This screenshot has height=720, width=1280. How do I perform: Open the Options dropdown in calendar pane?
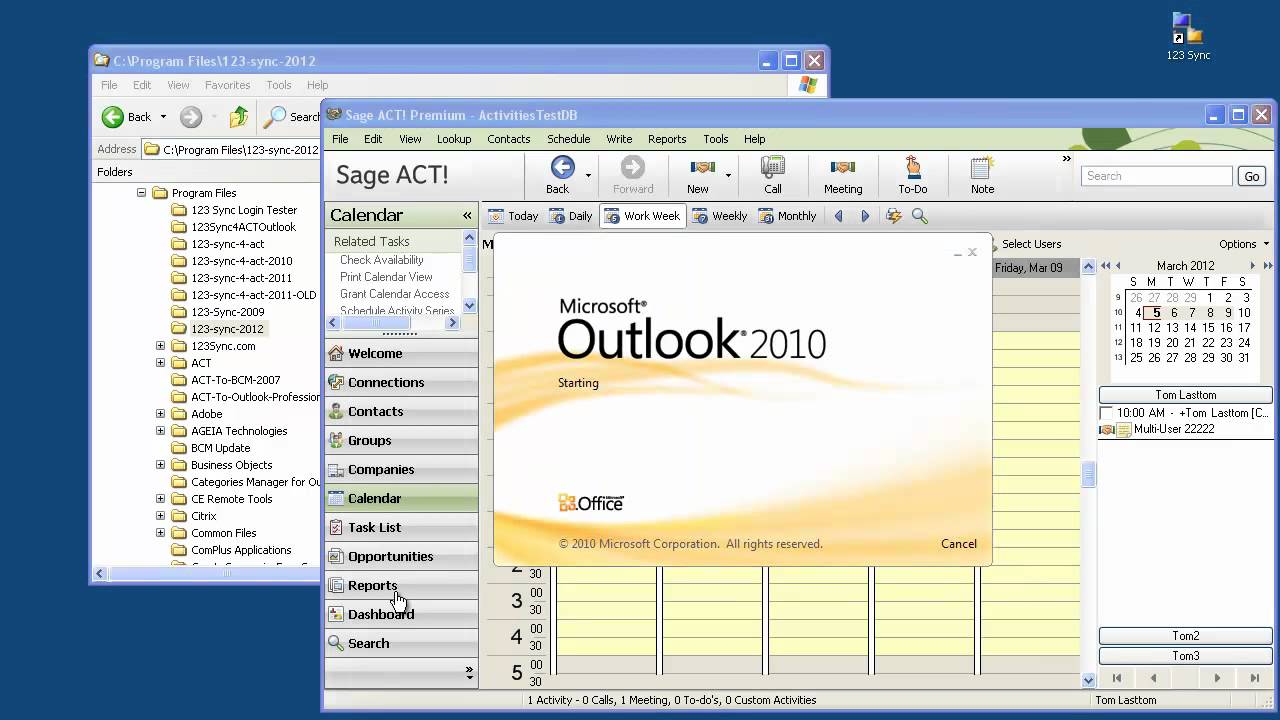(x=1244, y=244)
